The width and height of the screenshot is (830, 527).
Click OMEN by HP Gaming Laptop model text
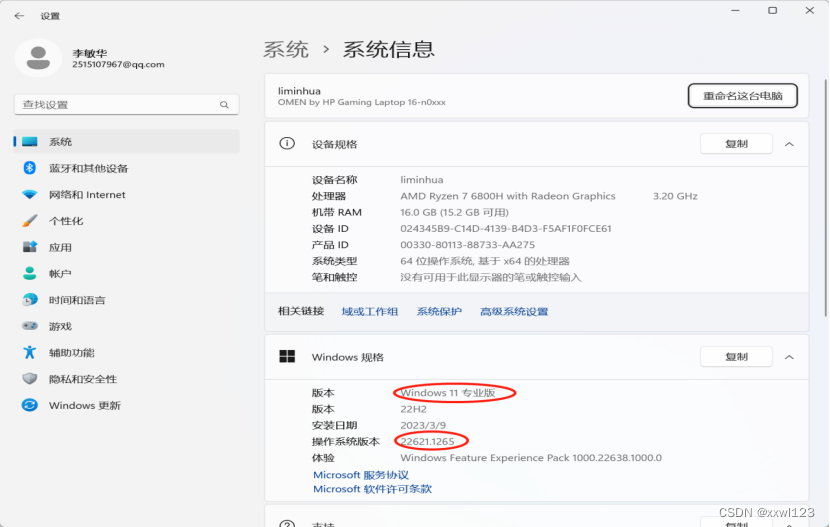[x=362, y=102]
